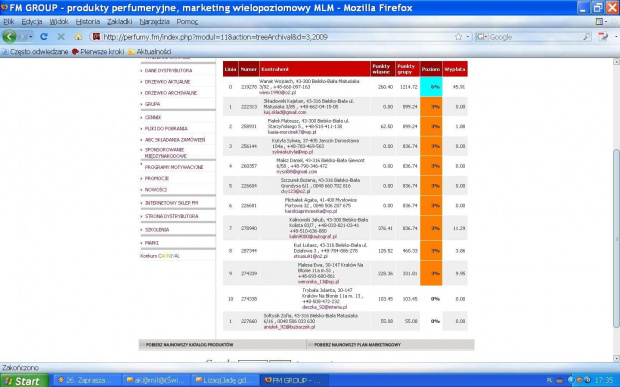
Task: Open the Historia menu
Action: tap(88, 22)
